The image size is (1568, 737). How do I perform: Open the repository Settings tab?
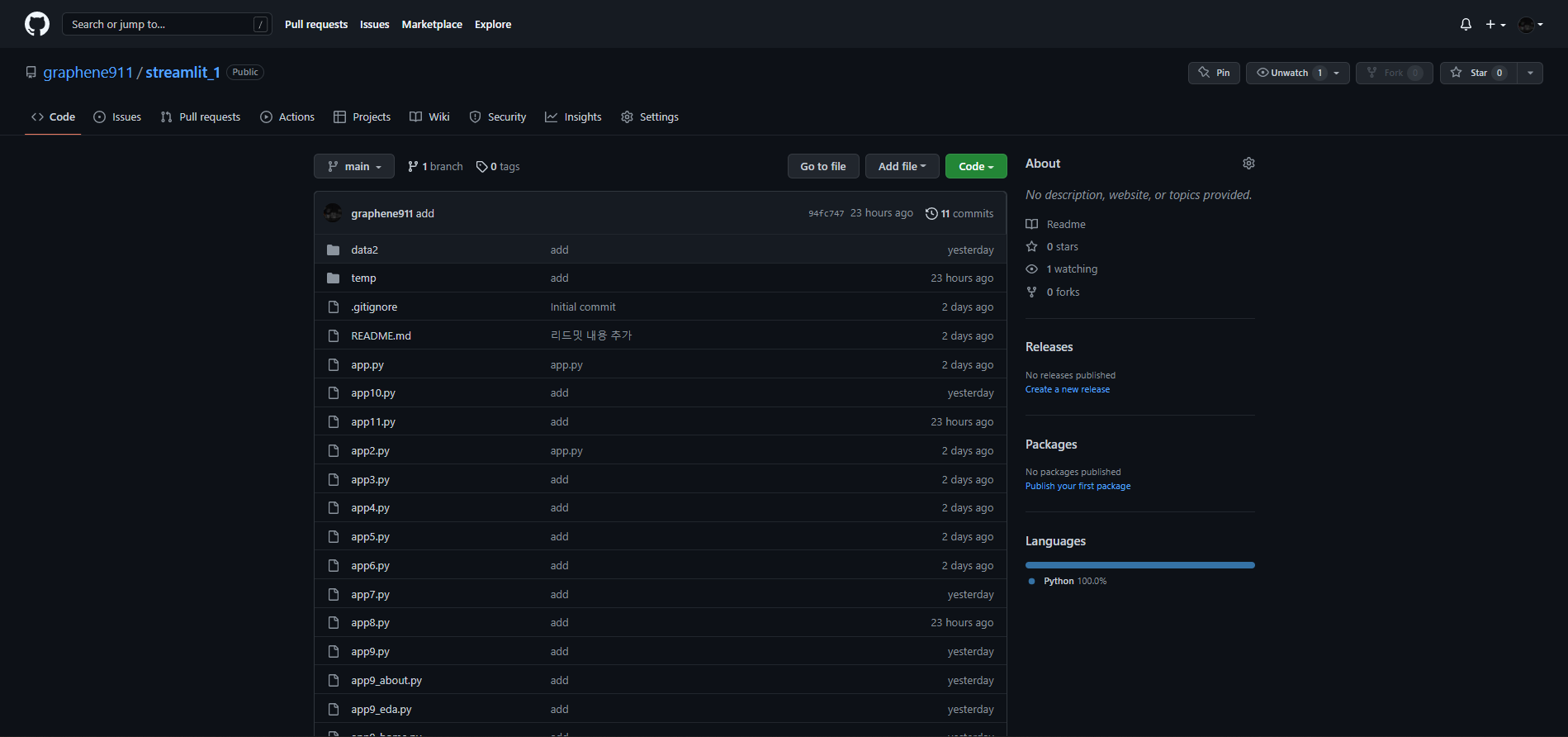[x=650, y=117]
